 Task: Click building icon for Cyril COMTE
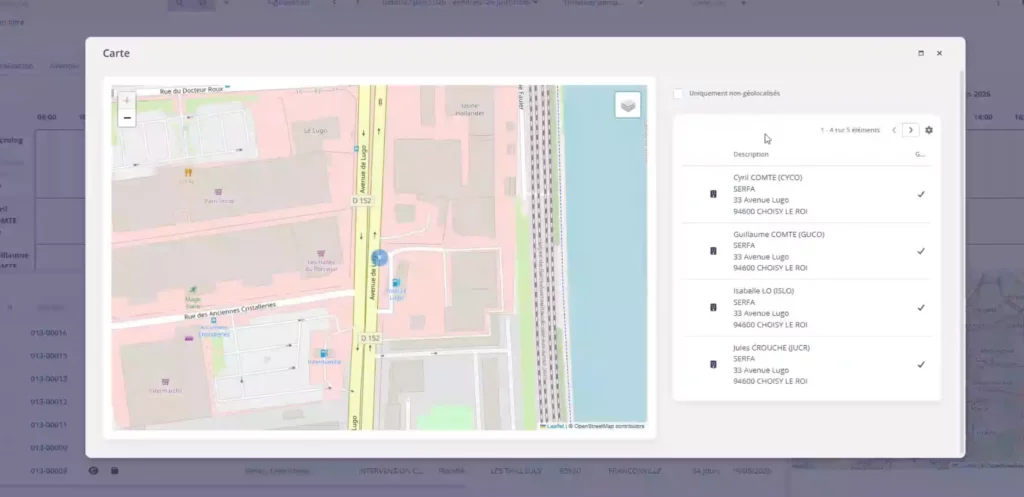pyautogui.click(x=713, y=194)
